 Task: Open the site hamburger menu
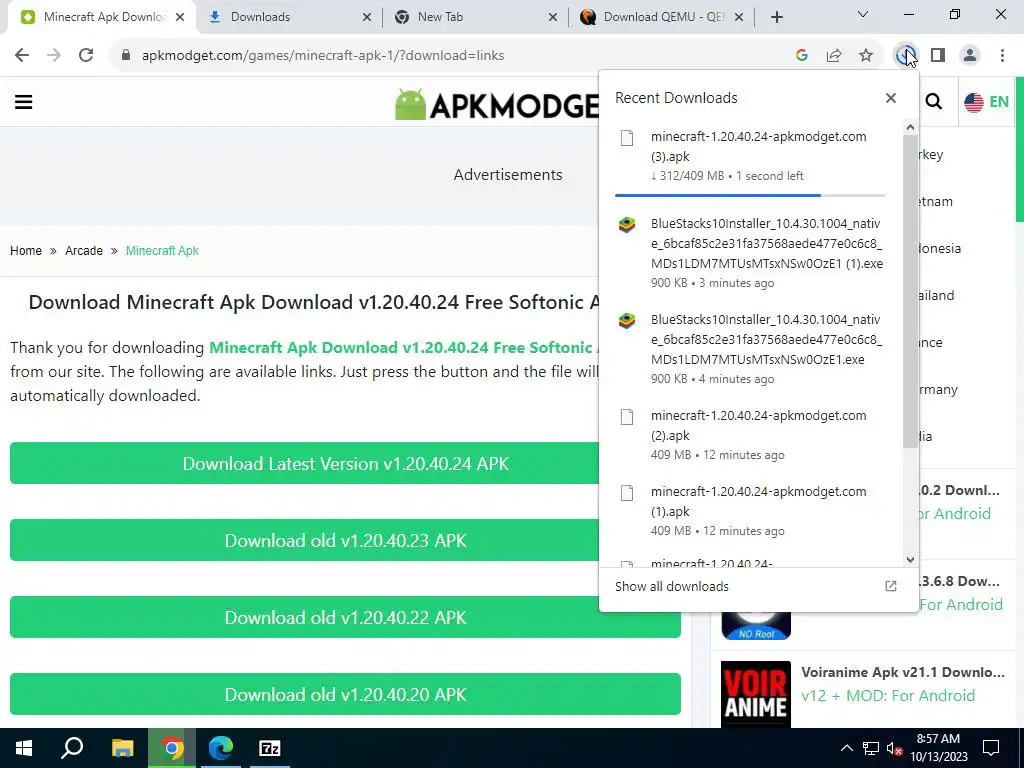pyautogui.click(x=24, y=102)
